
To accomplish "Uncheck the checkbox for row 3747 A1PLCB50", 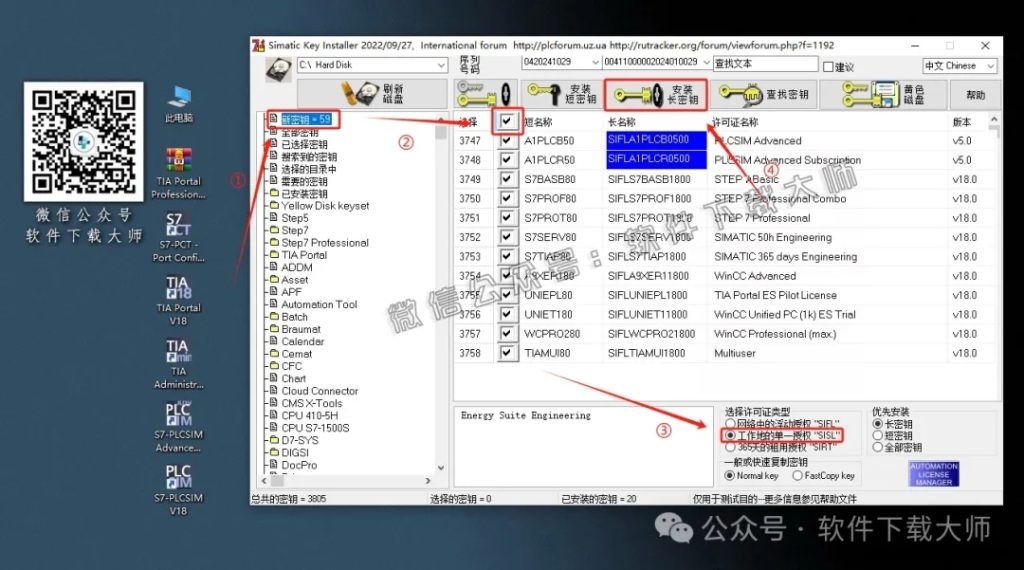I will coord(507,140).
